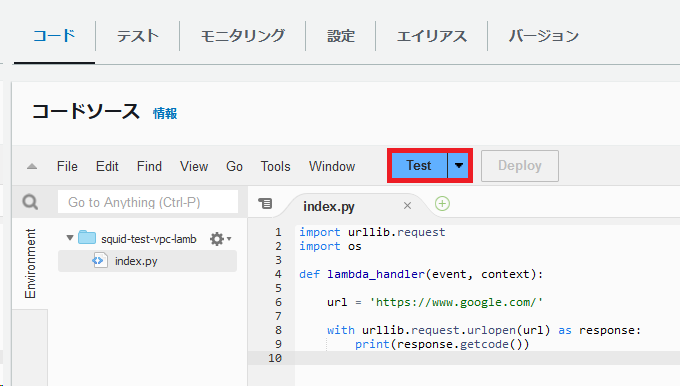Screen dimensions: 680x386
Task: Open the tab list icon left of index.py
Action: 265,203
